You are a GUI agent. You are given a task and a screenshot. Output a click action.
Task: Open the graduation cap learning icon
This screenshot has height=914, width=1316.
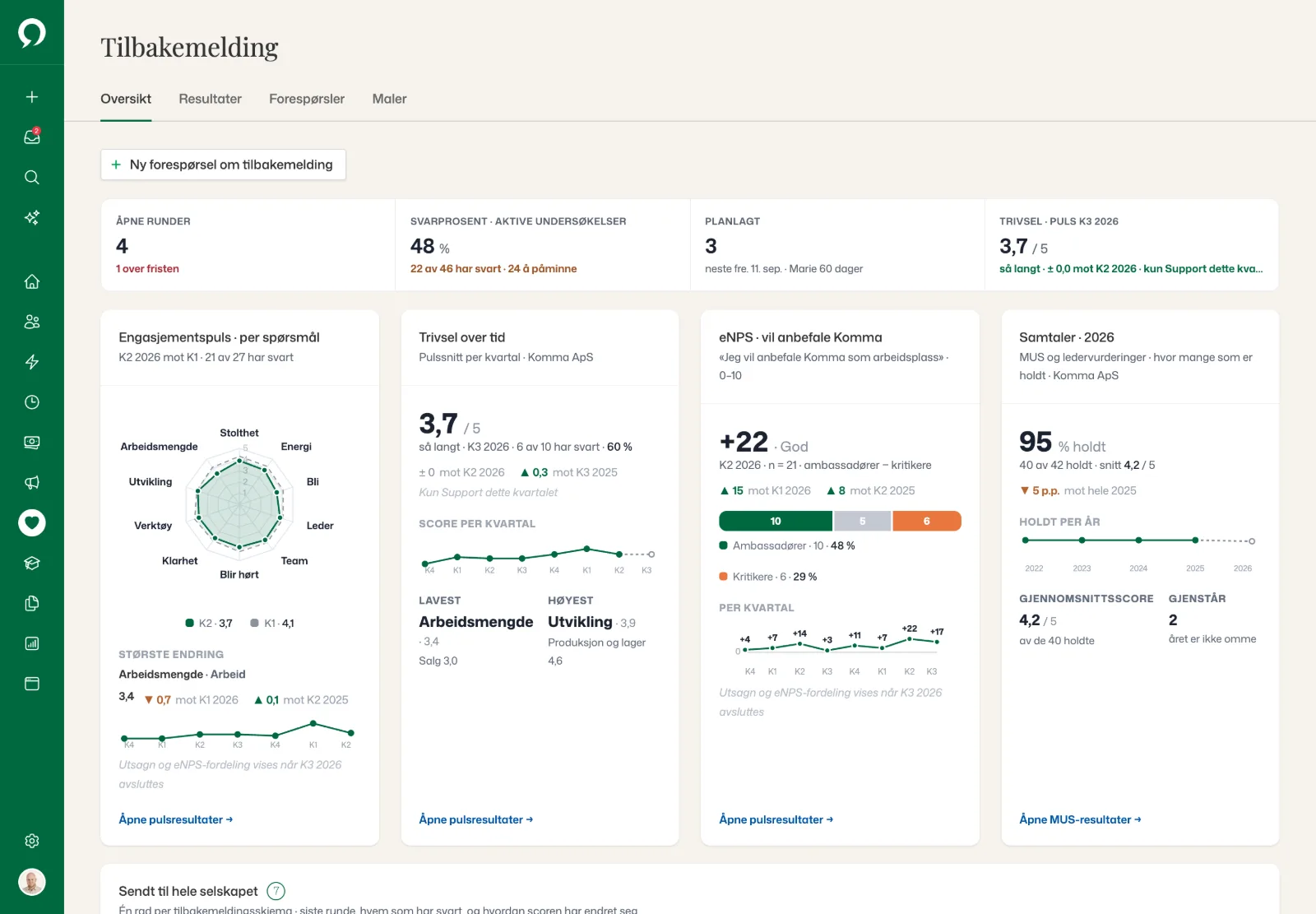(x=32, y=564)
